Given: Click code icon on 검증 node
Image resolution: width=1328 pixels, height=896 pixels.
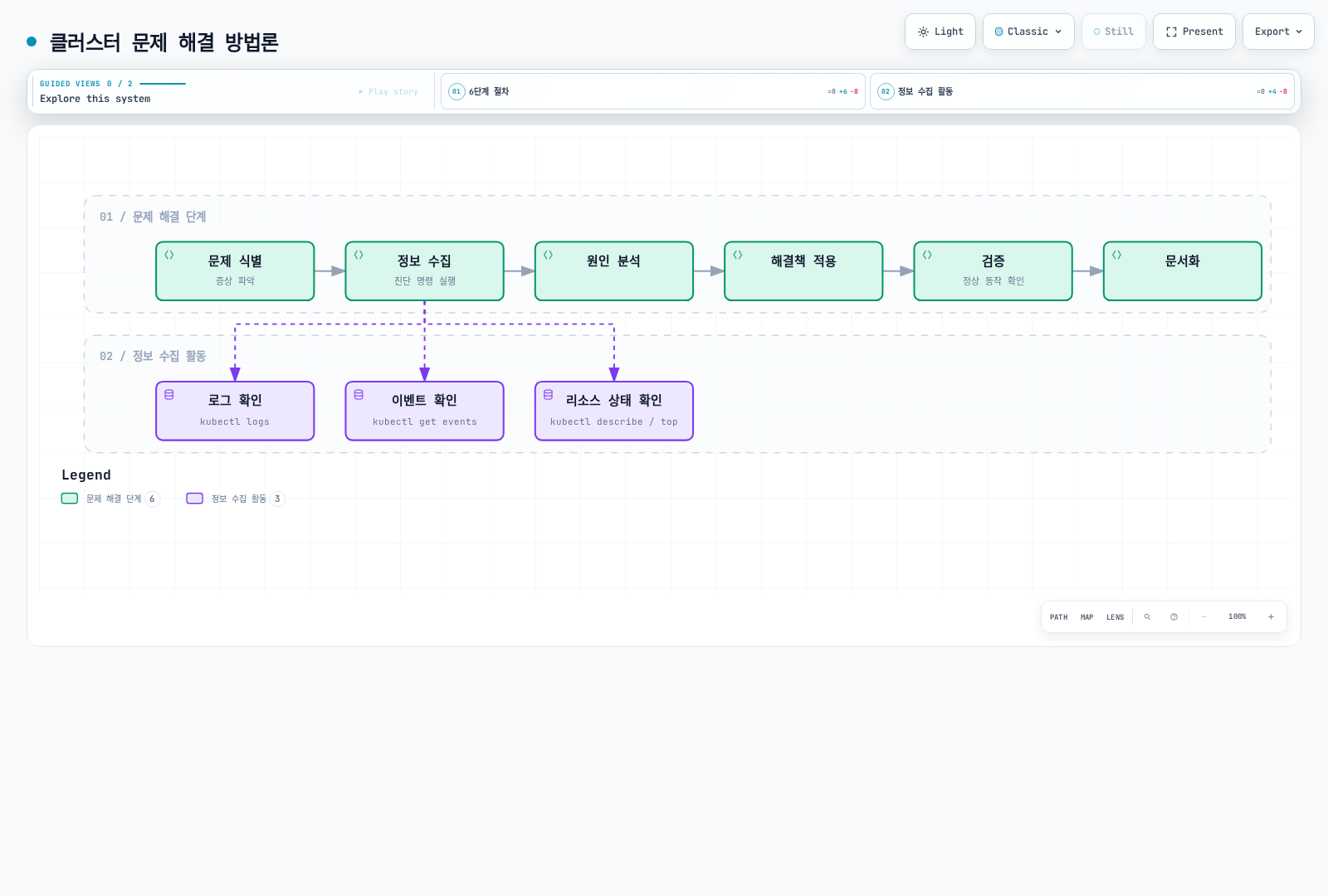Looking at the screenshot, I should [x=927, y=255].
